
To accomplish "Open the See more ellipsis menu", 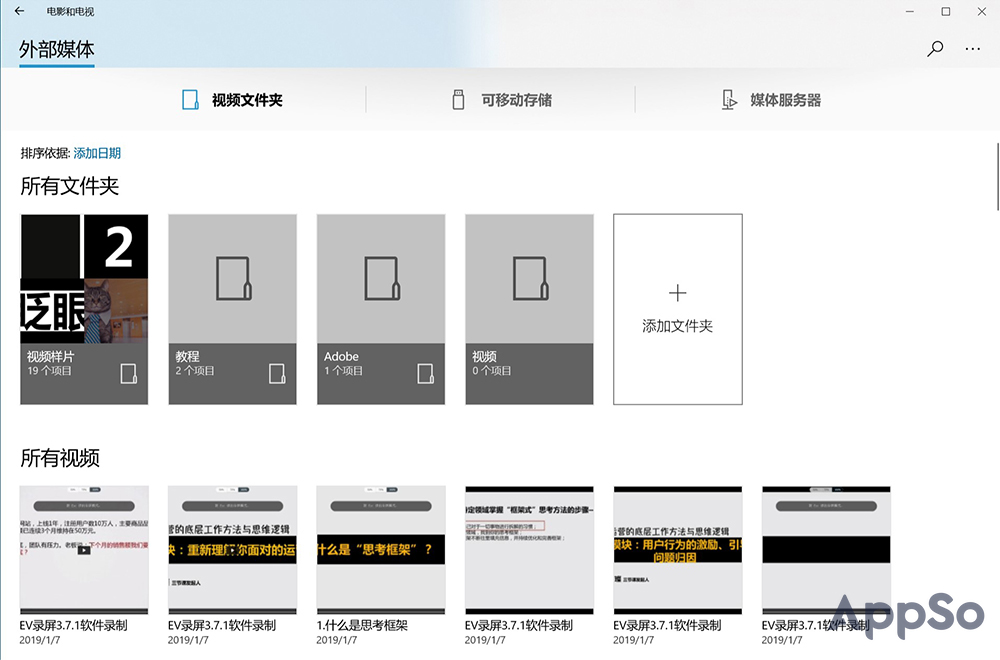I will tap(972, 48).
